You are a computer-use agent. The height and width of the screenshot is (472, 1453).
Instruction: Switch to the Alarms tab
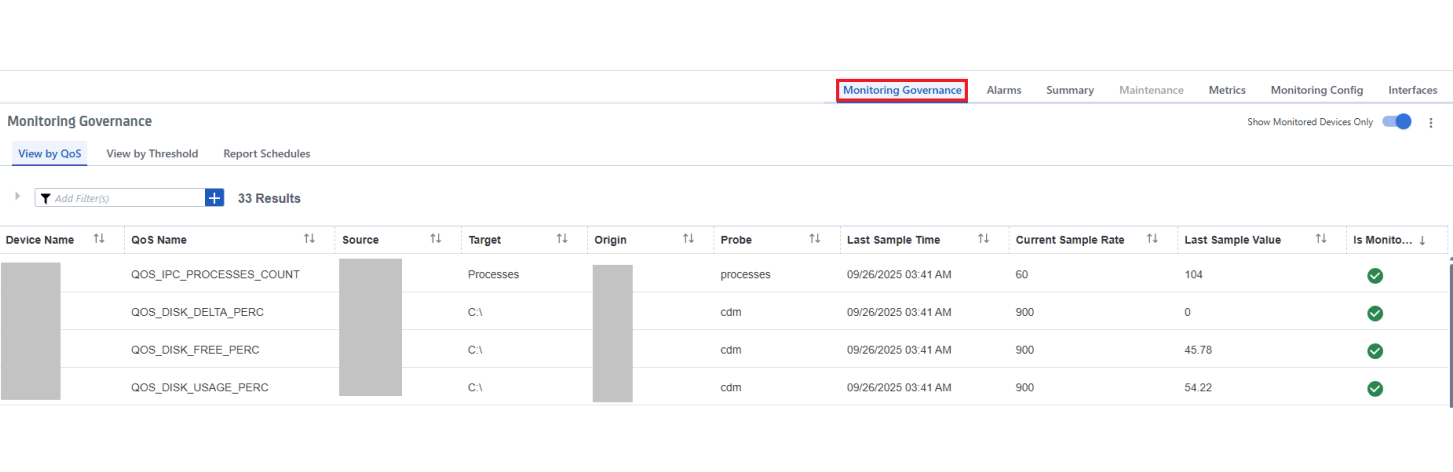(x=1004, y=90)
